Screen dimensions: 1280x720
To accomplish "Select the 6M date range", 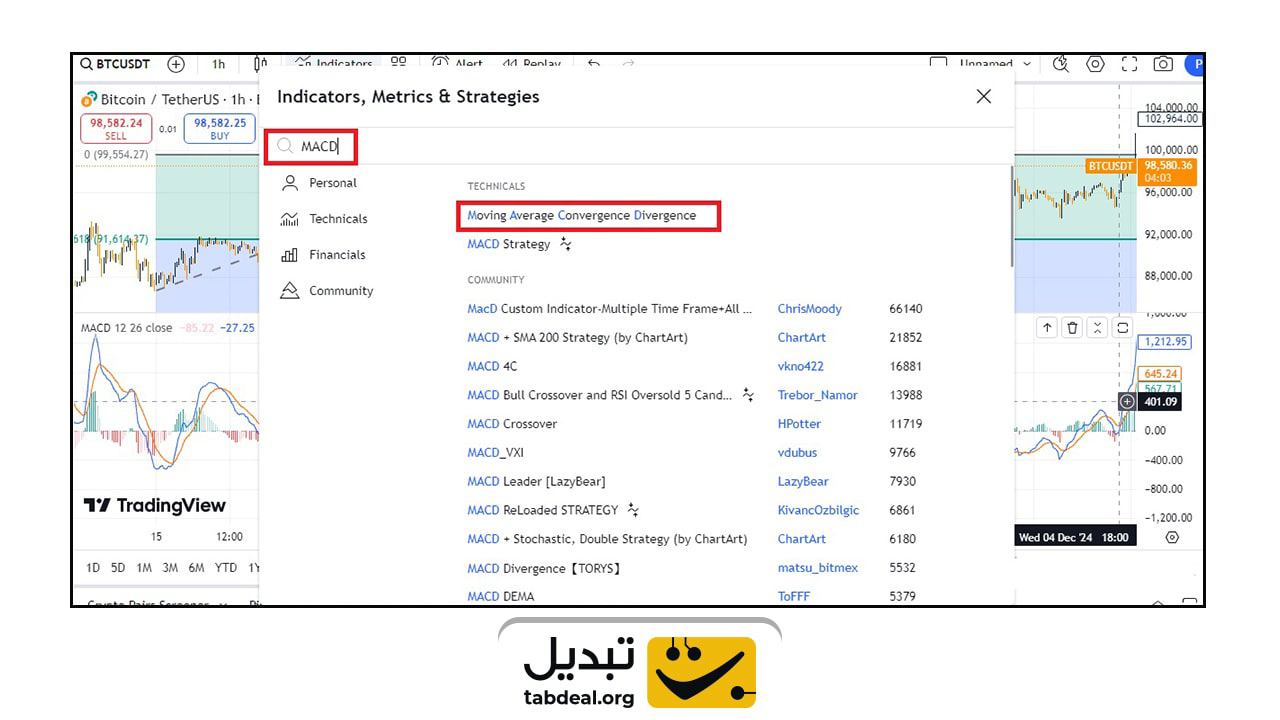I will pyautogui.click(x=196, y=568).
